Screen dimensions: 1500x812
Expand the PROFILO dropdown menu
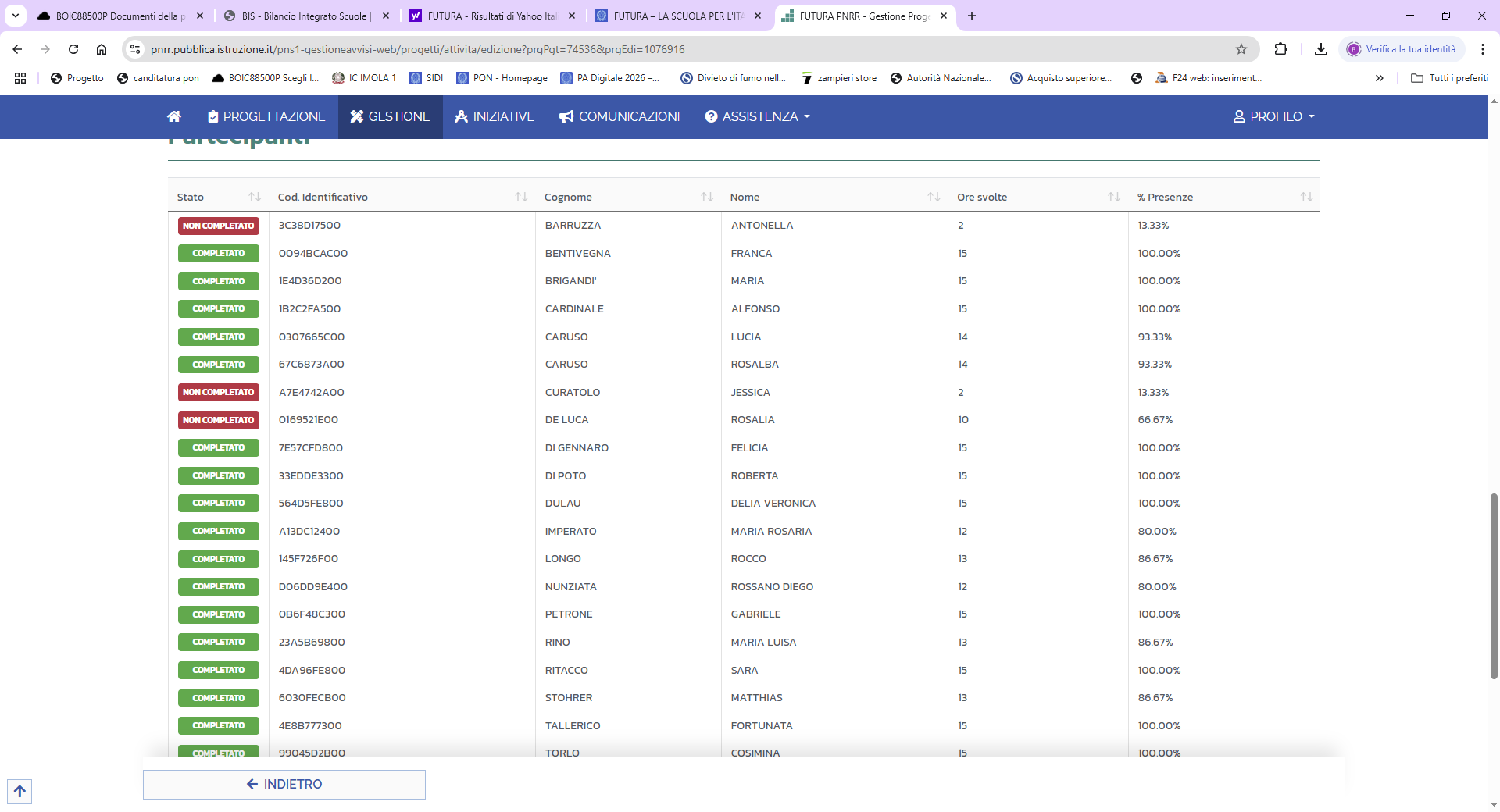click(1274, 116)
